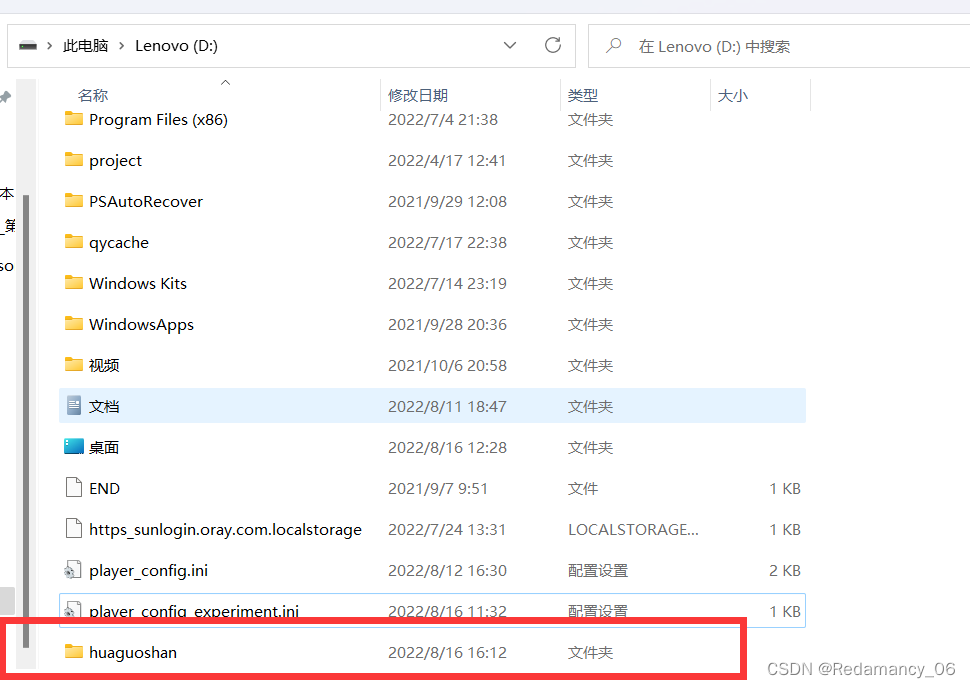Select the player_config_experiment.ini file icon
The height and width of the screenshot is (688, 970).
pyautogui.click(x=73, y=608)
